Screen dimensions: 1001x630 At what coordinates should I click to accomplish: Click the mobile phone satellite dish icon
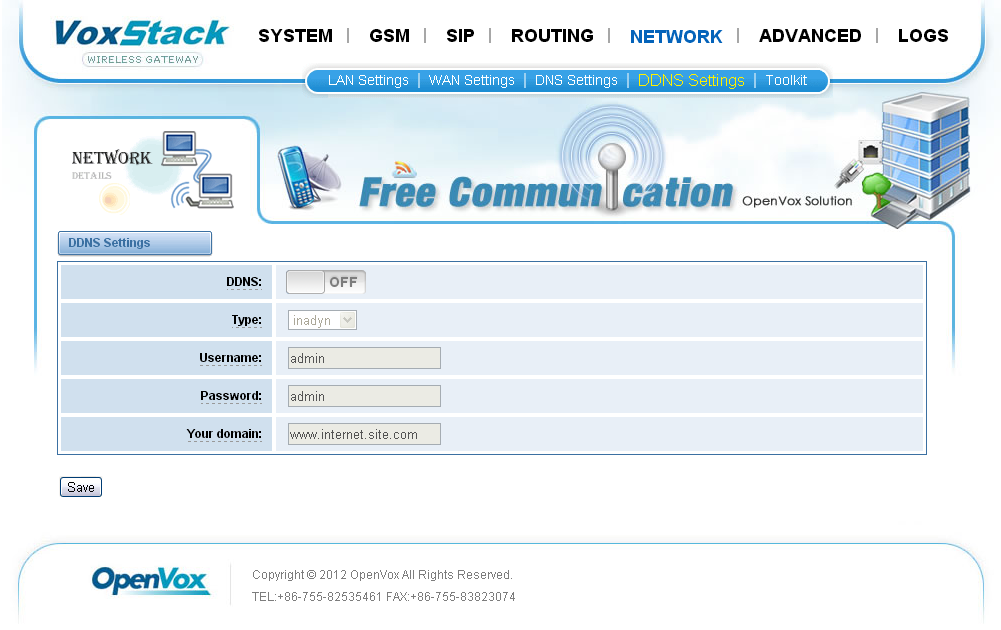309,178
